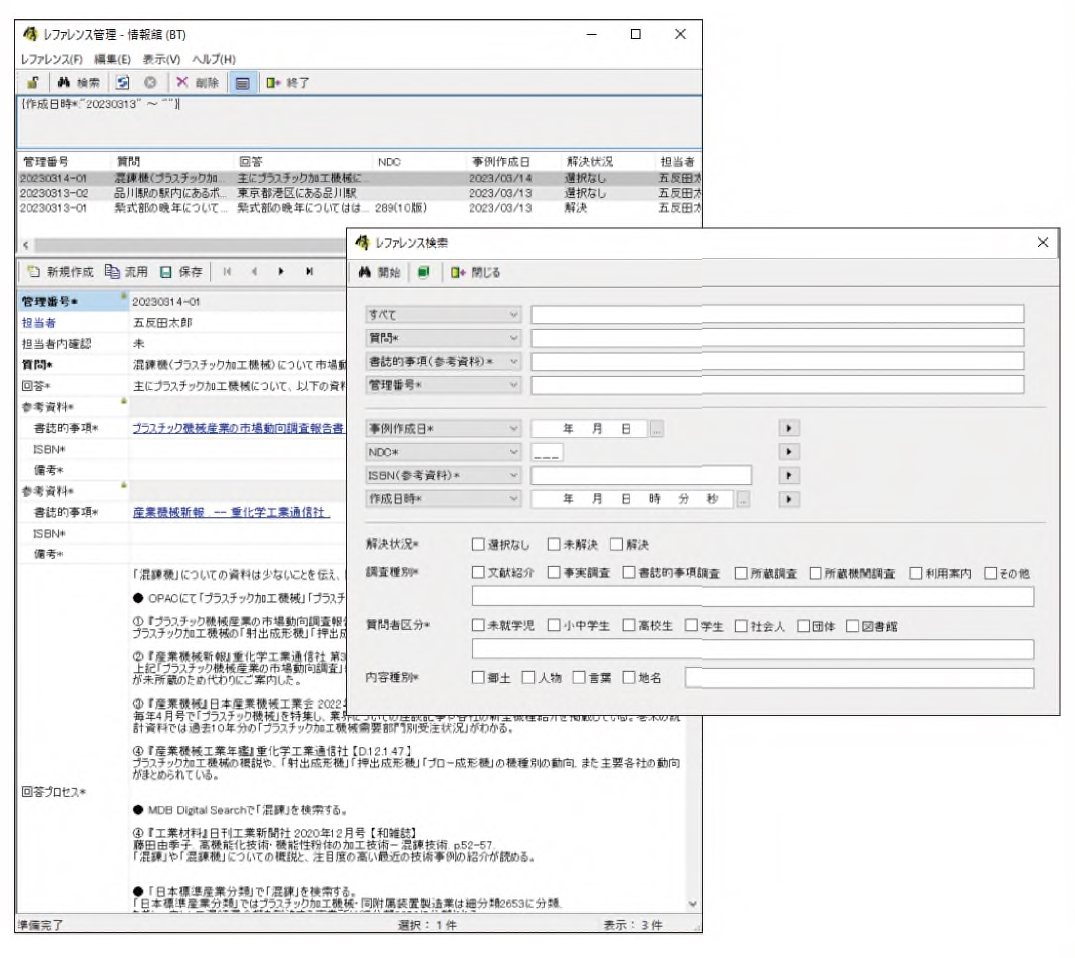Open the プラスチック機械産業 reference link
Image resolution: width=1075 pixels, height=958 pixels.
(x=238, y=427)
